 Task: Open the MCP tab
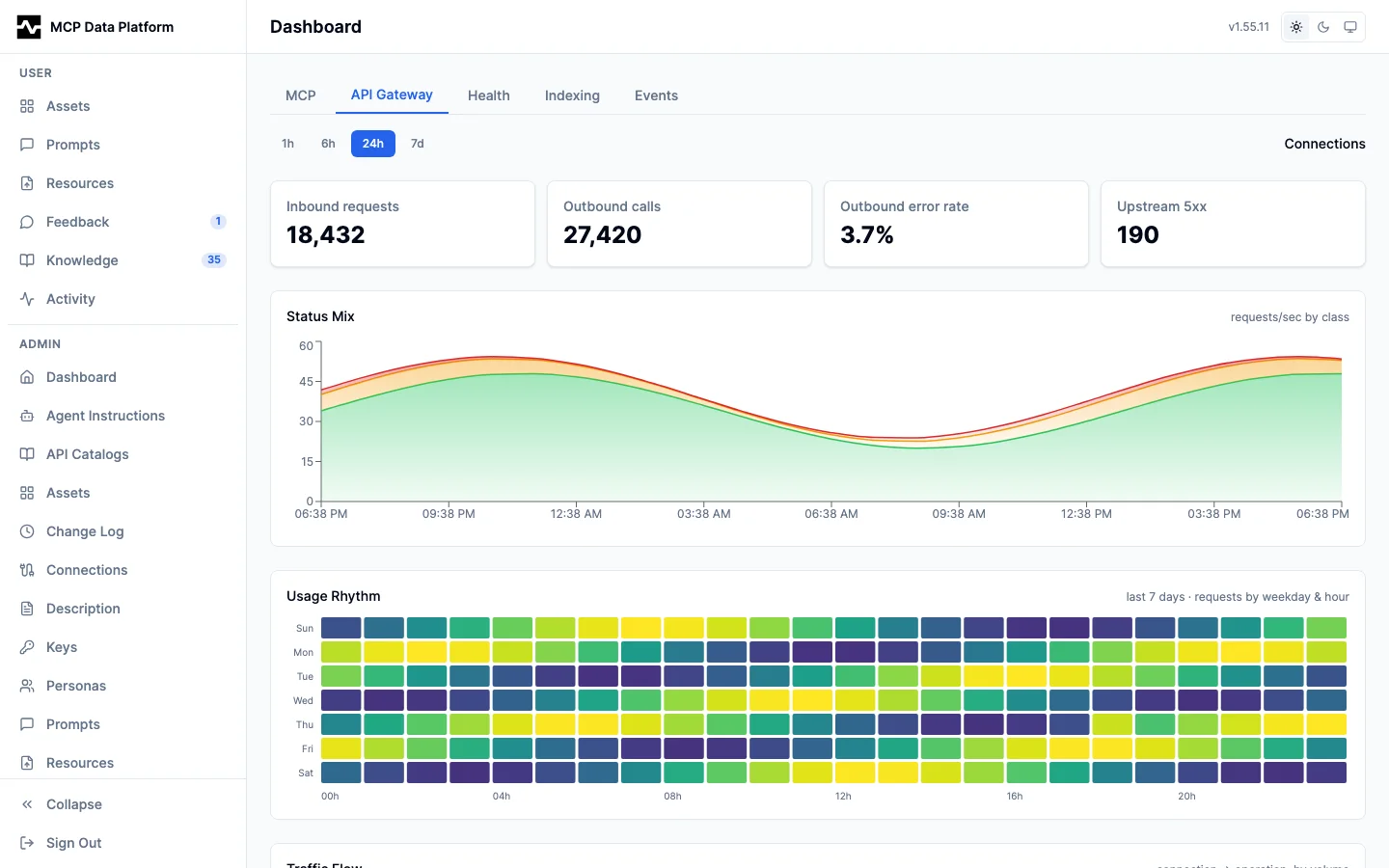click(301, 95)
